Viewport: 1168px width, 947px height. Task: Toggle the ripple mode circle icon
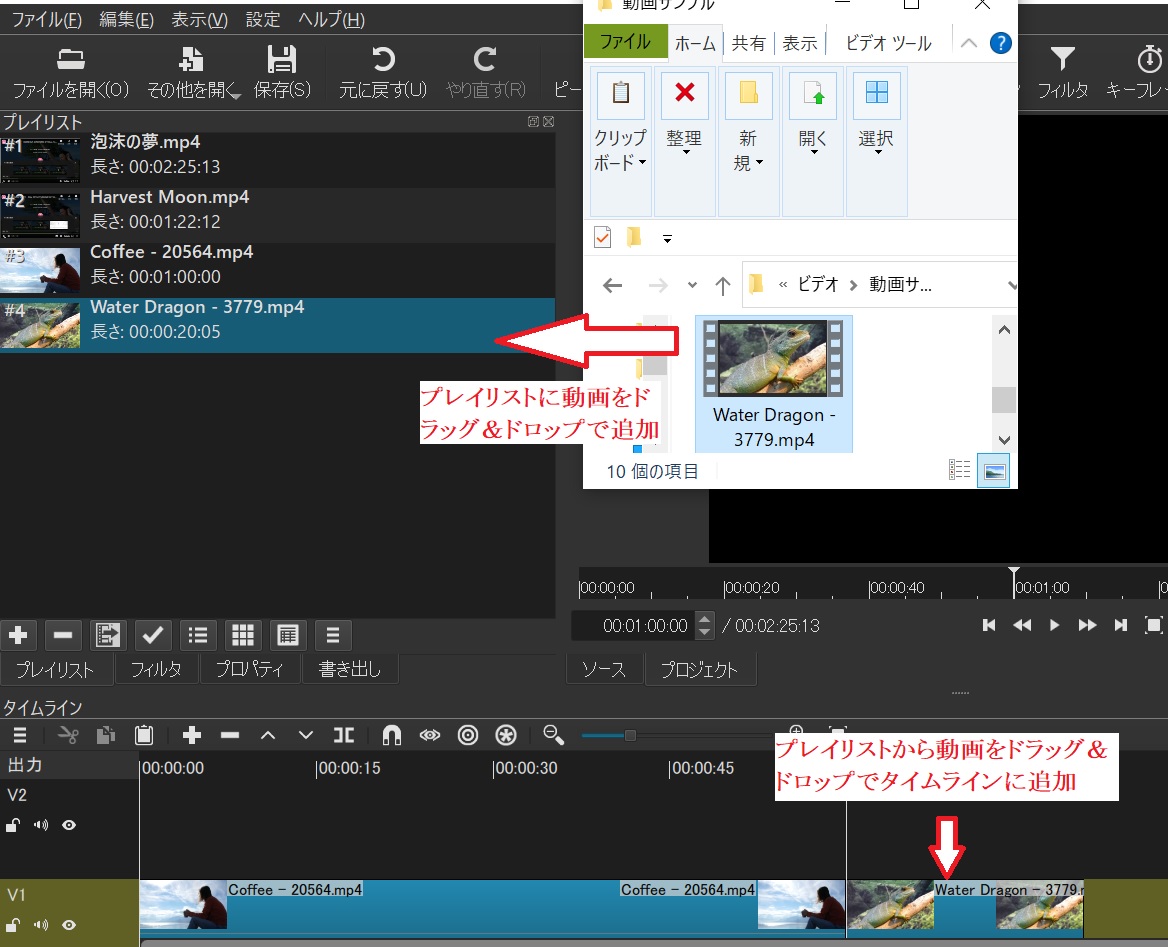click(468, 735)
